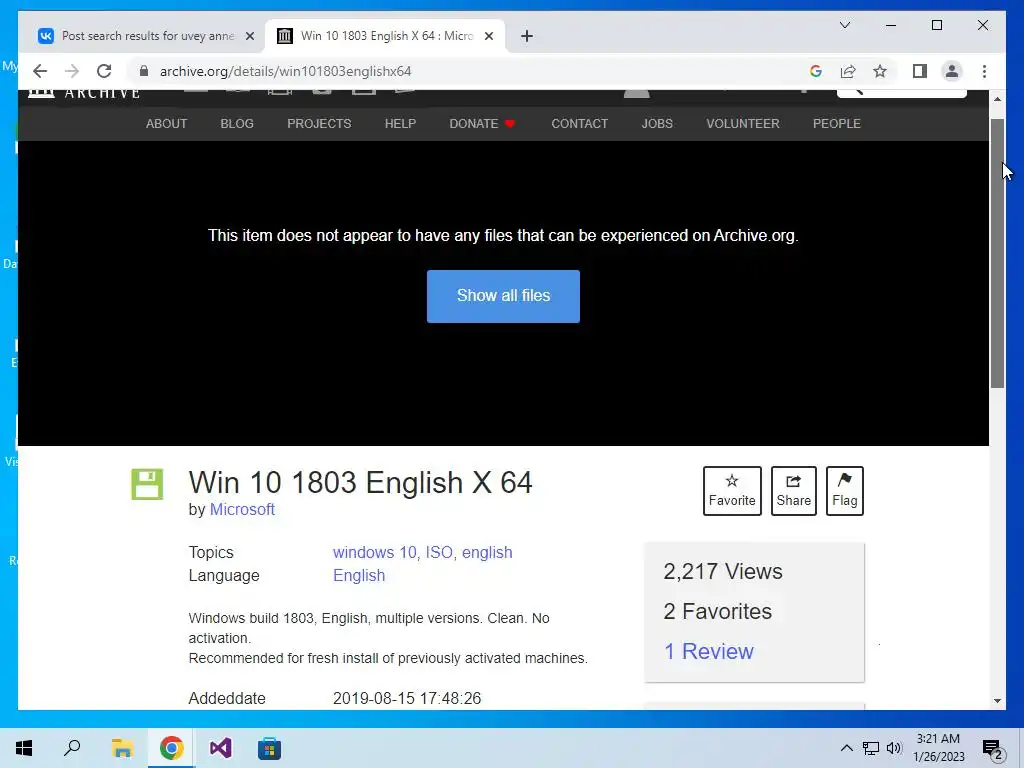This screenshot has height=768, width=1024.
Task: Open Microsoft Store from the taskbar
Action: tap(269, 748)
